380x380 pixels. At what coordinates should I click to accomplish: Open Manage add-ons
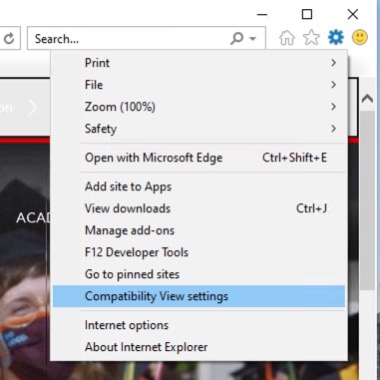pos(199,230)
